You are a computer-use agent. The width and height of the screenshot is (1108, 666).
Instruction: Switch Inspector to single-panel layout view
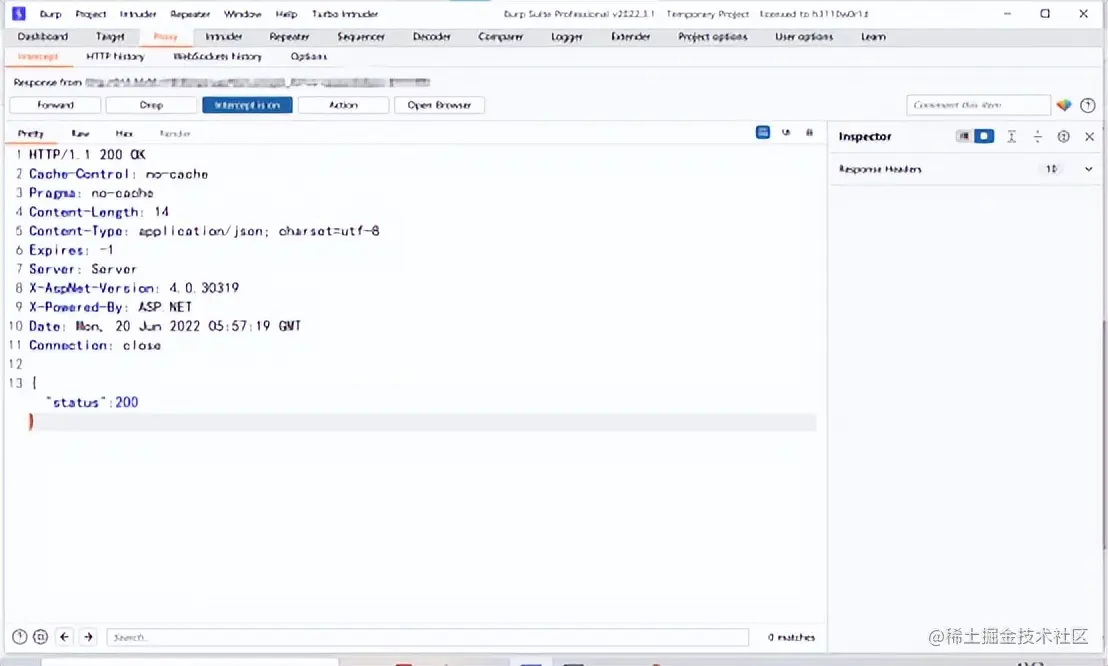click(984, 136)
